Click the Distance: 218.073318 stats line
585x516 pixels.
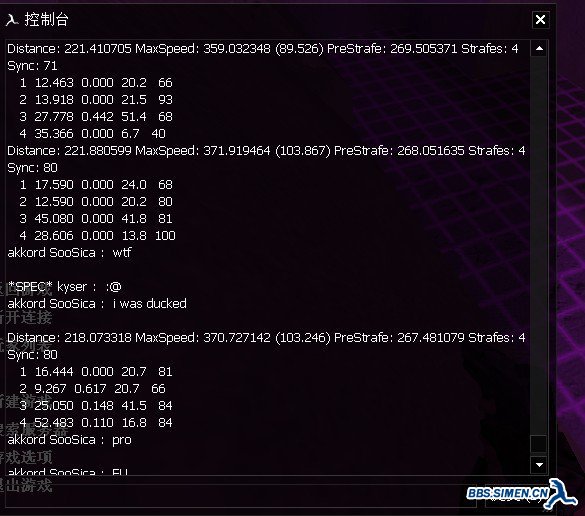click(x=266, y=338)
